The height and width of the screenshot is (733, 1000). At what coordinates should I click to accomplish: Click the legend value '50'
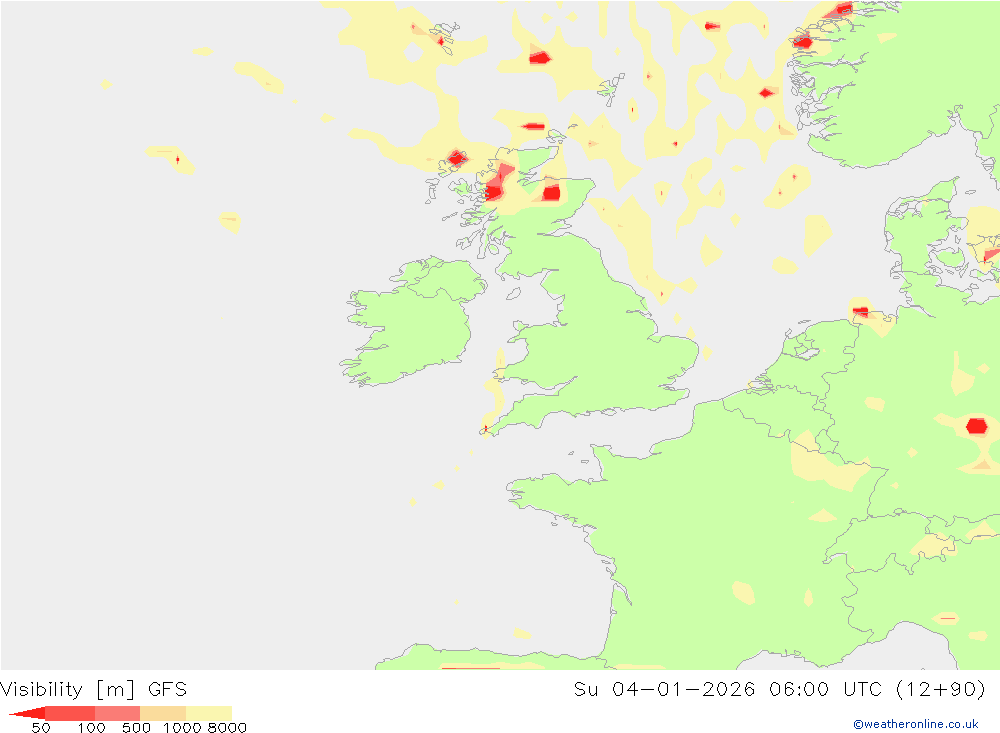[41, 728]
